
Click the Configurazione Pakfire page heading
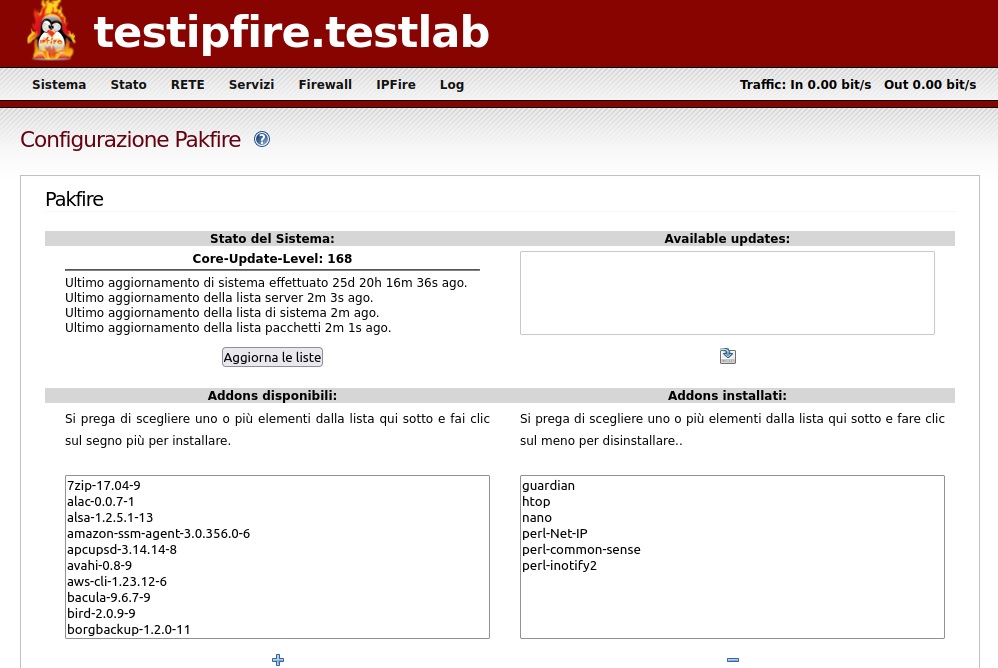pyautogui.click(x=130, y=139)
